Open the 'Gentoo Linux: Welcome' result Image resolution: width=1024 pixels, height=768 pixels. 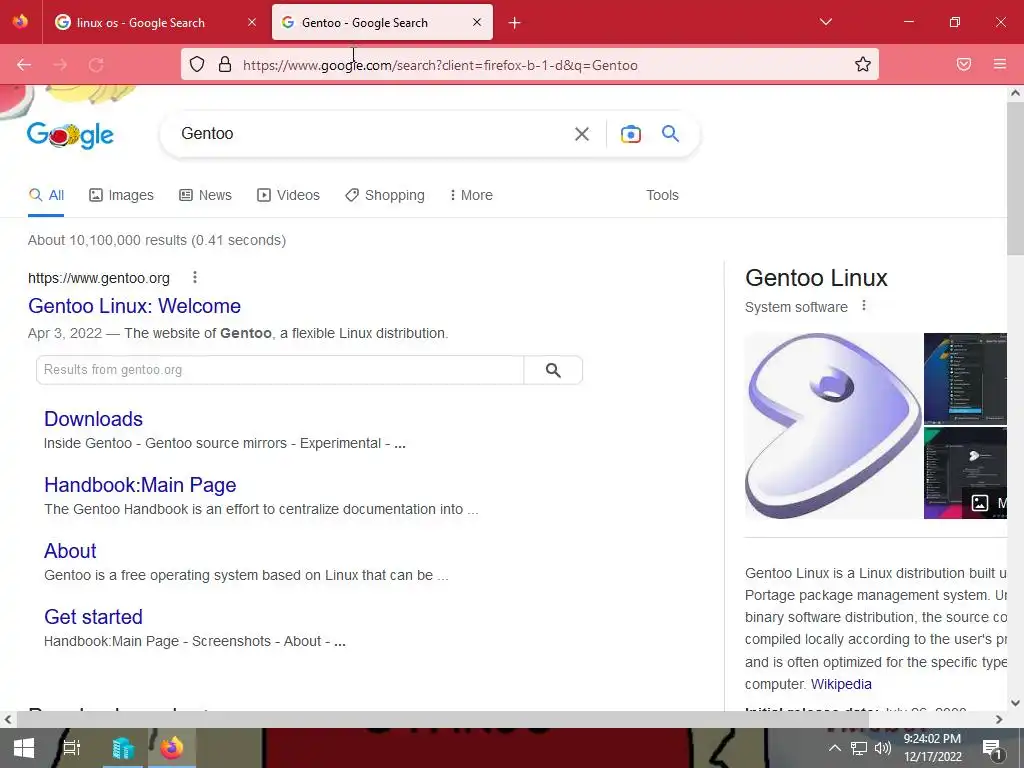tap(135, 306)
